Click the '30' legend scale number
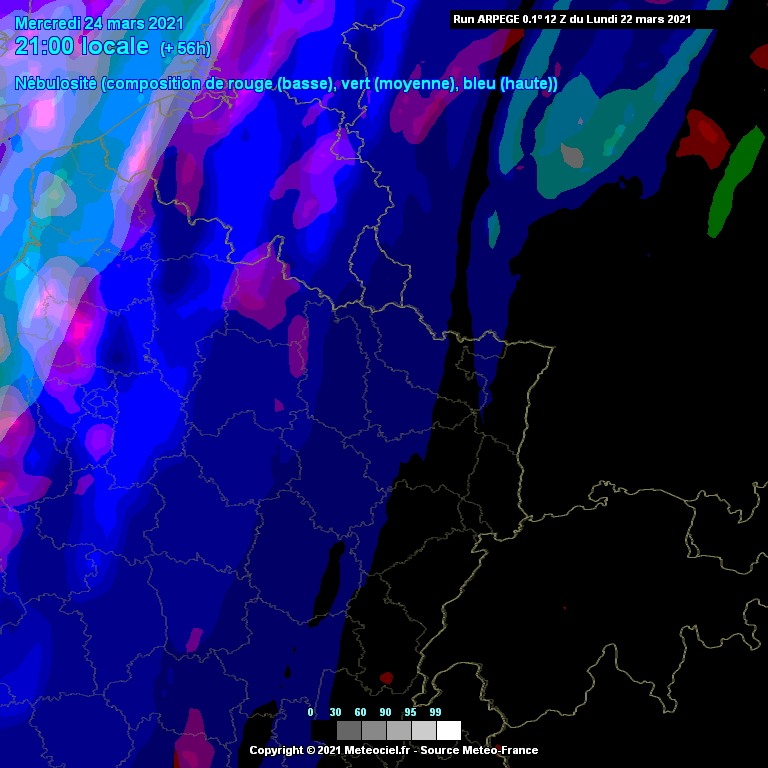This screenshot has height=768, width=768. [x=336, y=712]
